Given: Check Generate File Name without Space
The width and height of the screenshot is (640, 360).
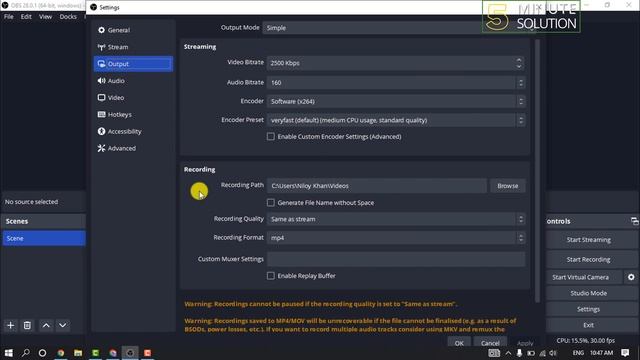Looking at the screenshot, I should [271, 202].
